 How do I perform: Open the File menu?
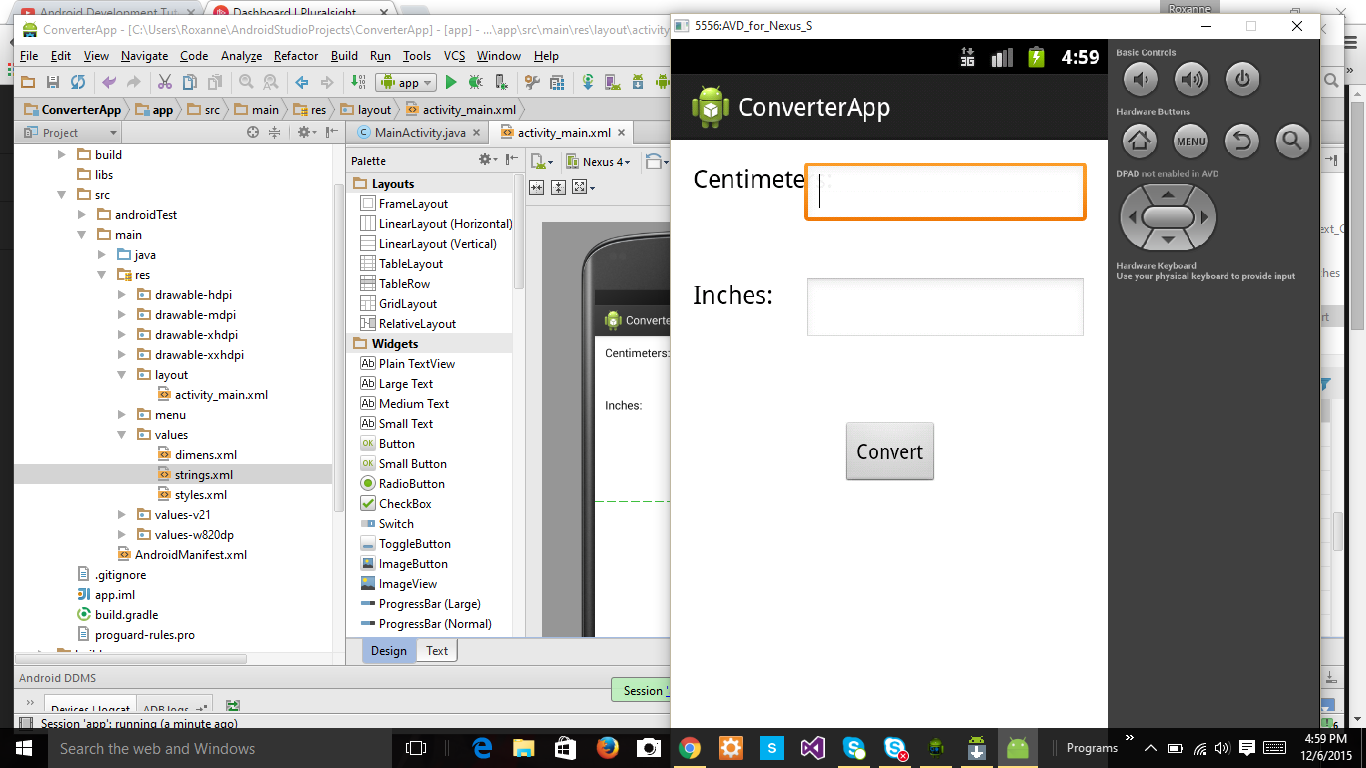click(x=29, y=56)
